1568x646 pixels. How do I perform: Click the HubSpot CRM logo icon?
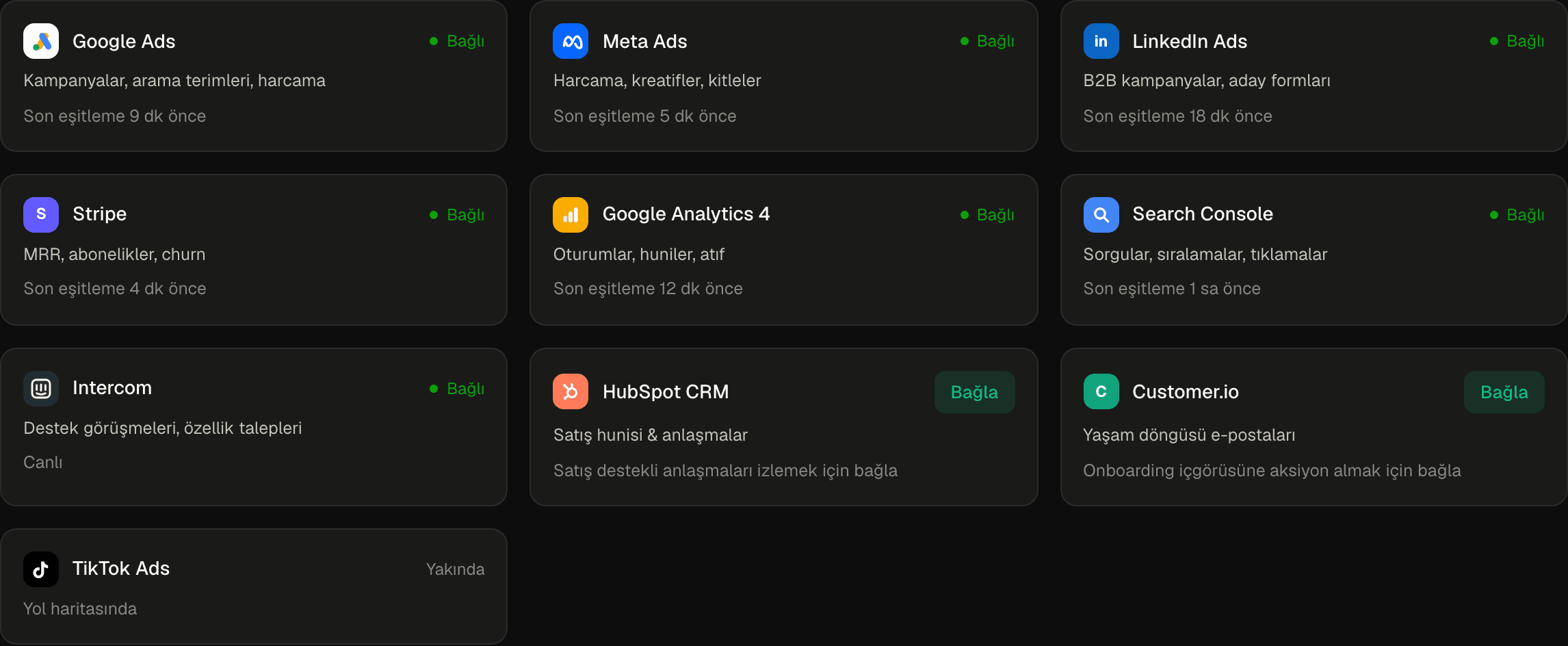tap(571, 391)
